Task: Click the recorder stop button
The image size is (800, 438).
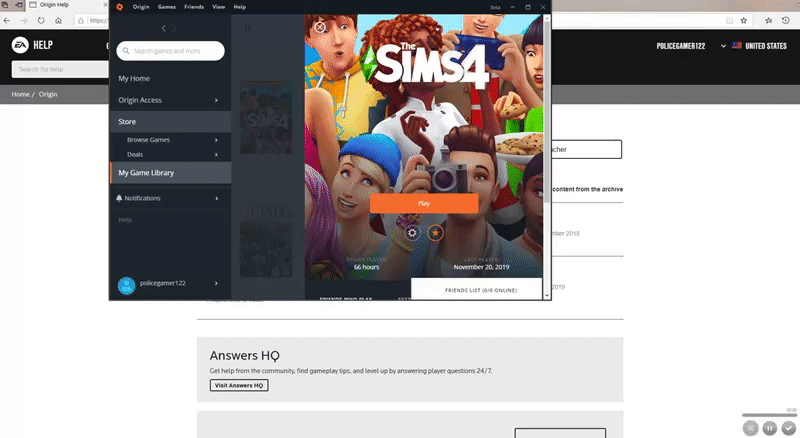Action: (751, 428)
